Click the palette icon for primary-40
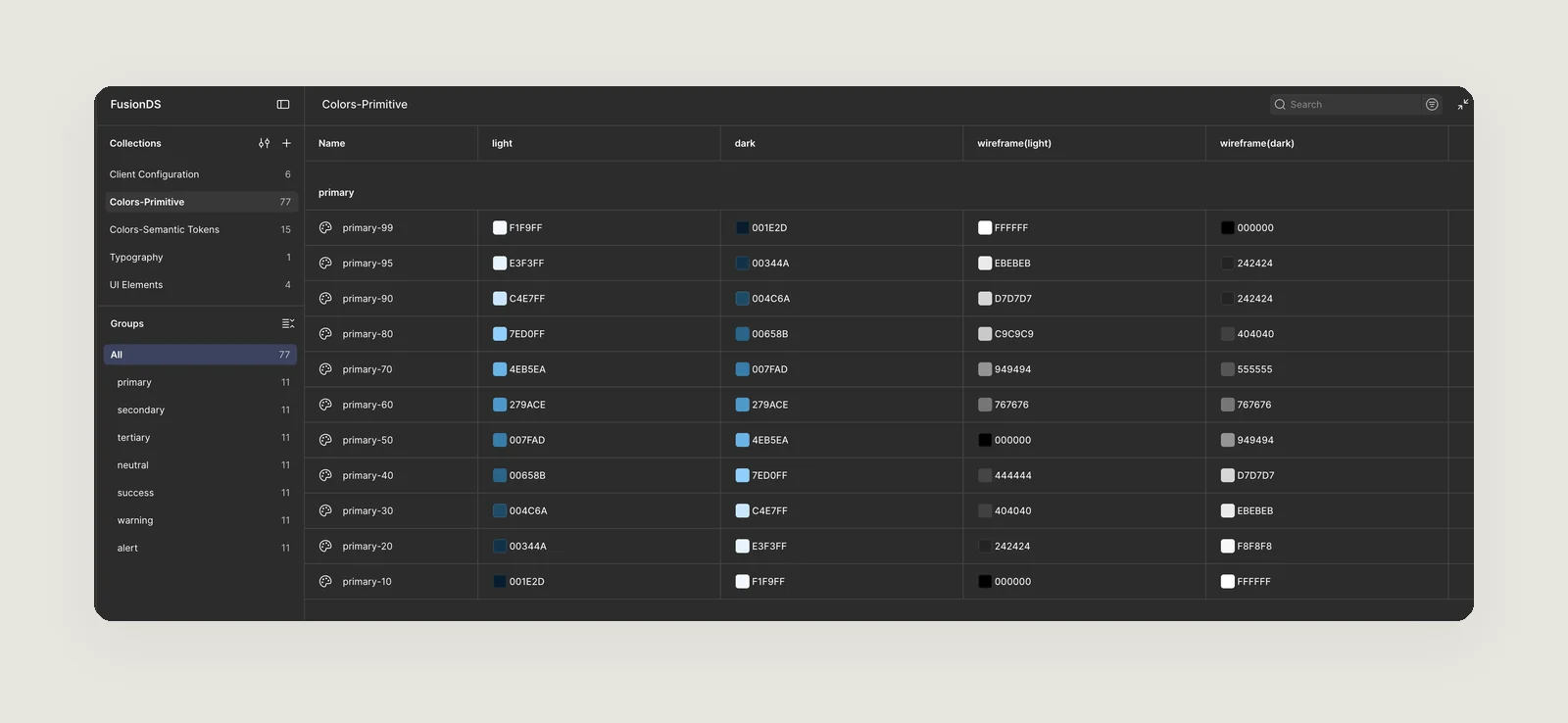1568x723 pixels. pos(325,475)
